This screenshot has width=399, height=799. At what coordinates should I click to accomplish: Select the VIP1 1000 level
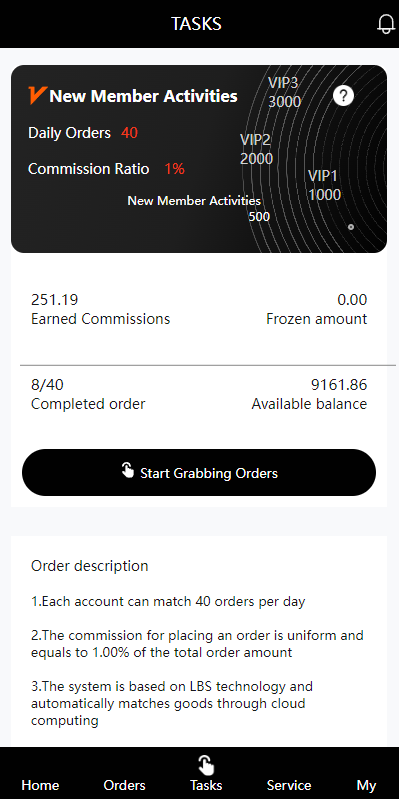coord(324,185)
